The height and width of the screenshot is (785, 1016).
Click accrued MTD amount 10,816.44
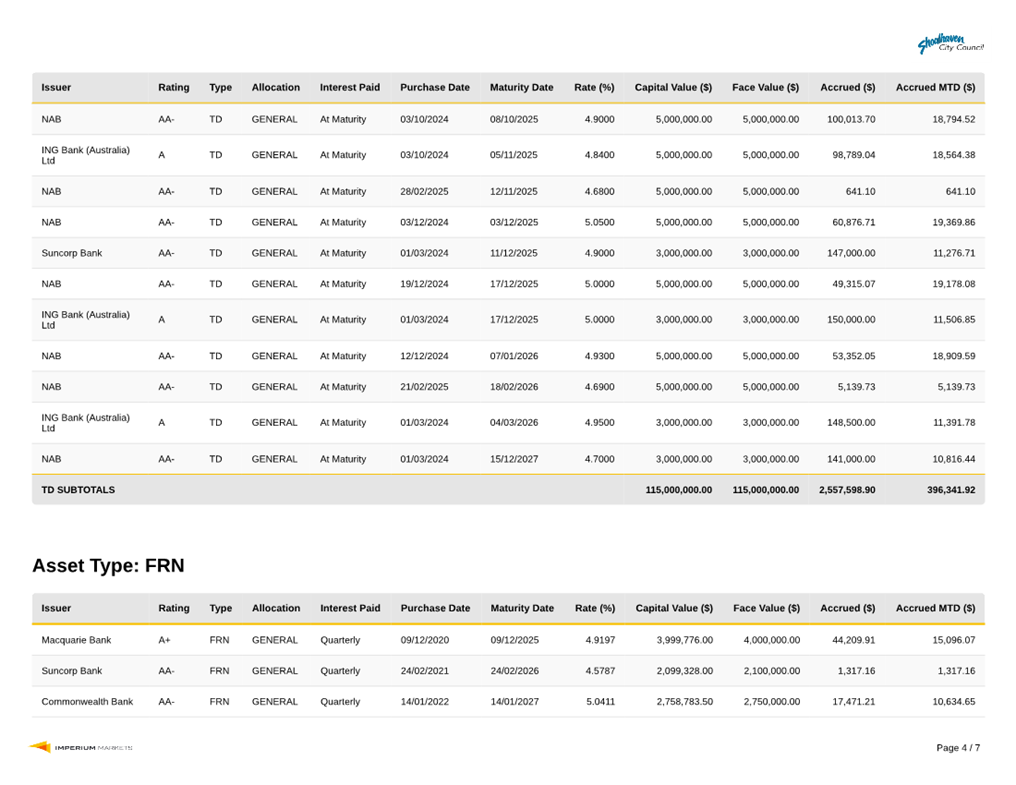pos(953,459)
